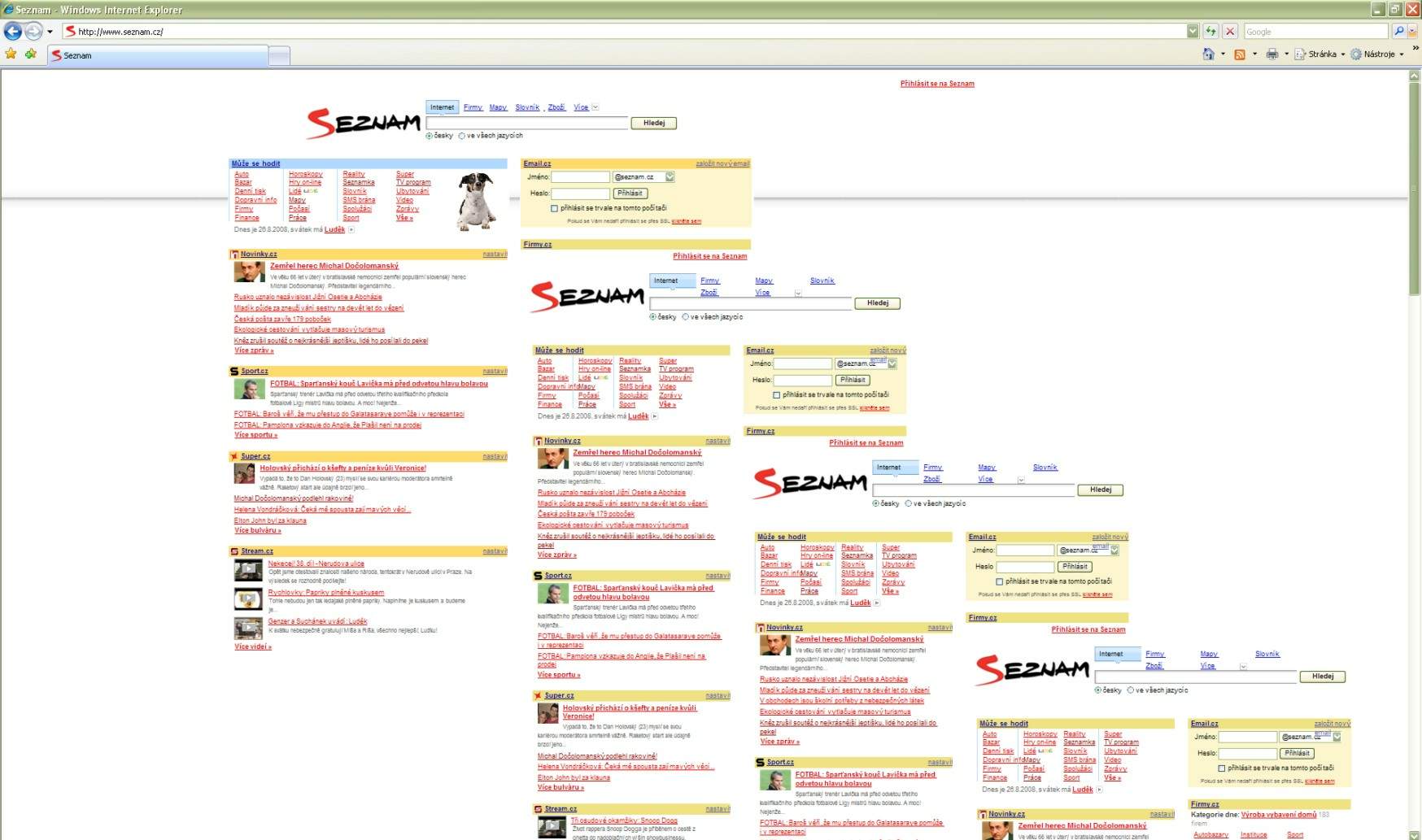The width and height of the screenshot is (1422, 840).
Task: Click 'Hledej' button in outermost search
Action: click(654, 123)
